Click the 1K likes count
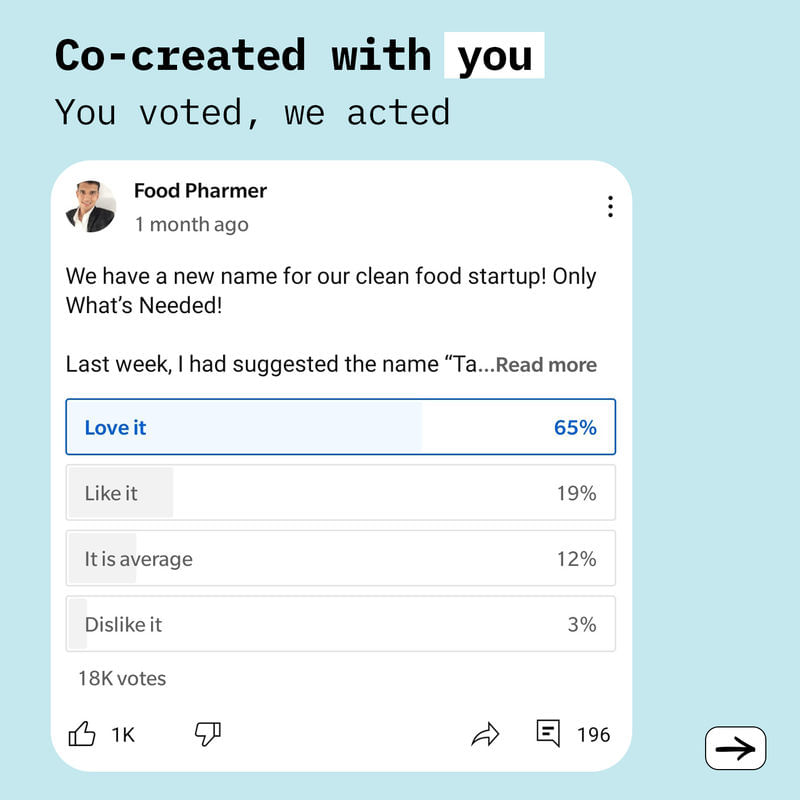Screen dimensions: 800x800 [x=123, y=735]
